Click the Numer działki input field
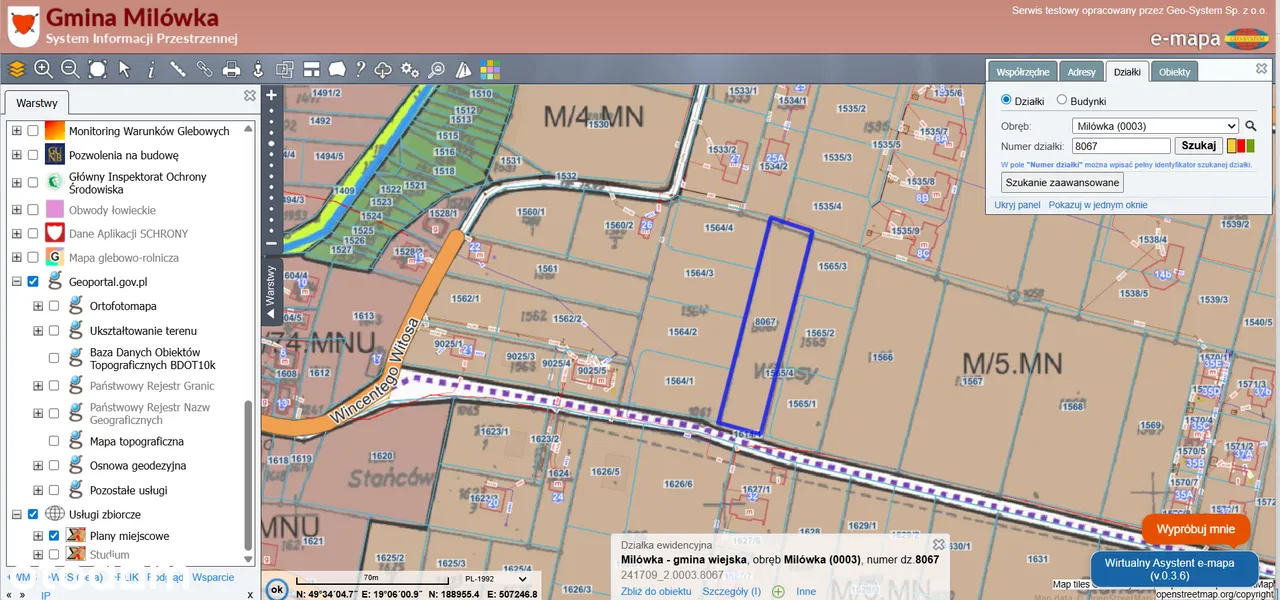This screenshot has height=600, width=1280. click(1120, 146)
